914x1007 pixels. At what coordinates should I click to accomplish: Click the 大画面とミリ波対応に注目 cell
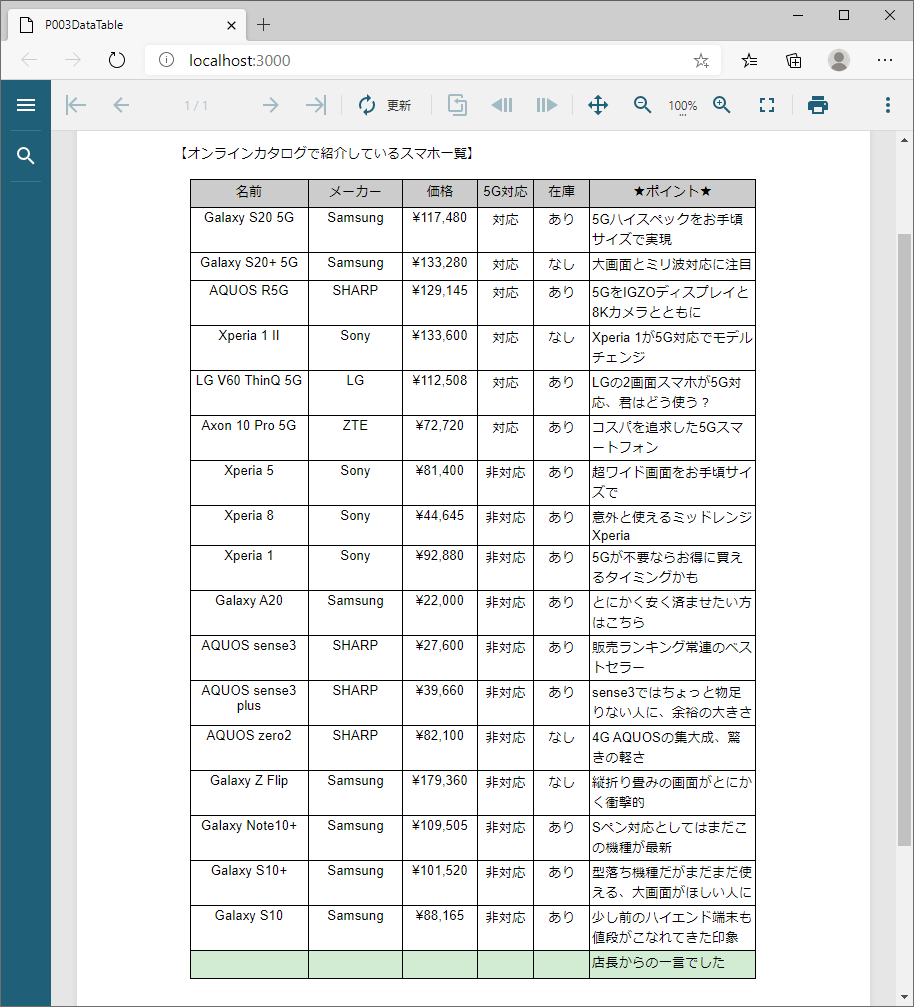coord(672,266)
